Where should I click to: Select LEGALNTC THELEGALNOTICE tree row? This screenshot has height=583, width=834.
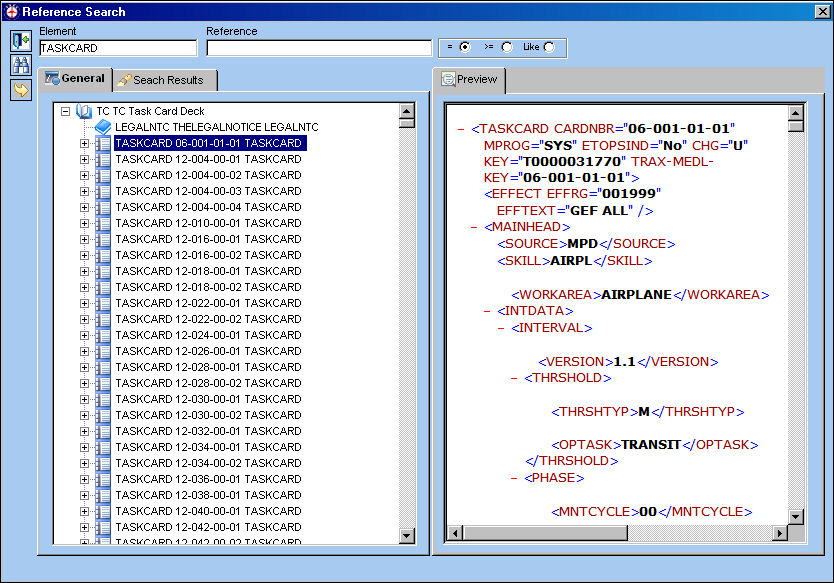pos(216,127)
